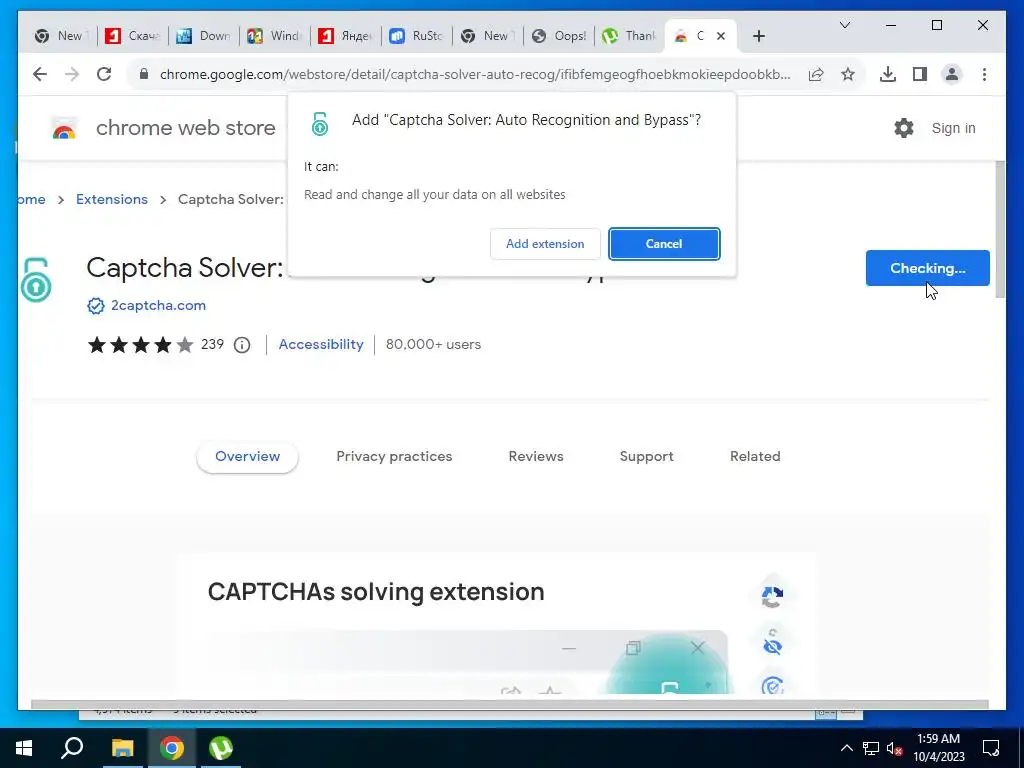Close the active Chrome Web Store tab

(x=721, y=36)
